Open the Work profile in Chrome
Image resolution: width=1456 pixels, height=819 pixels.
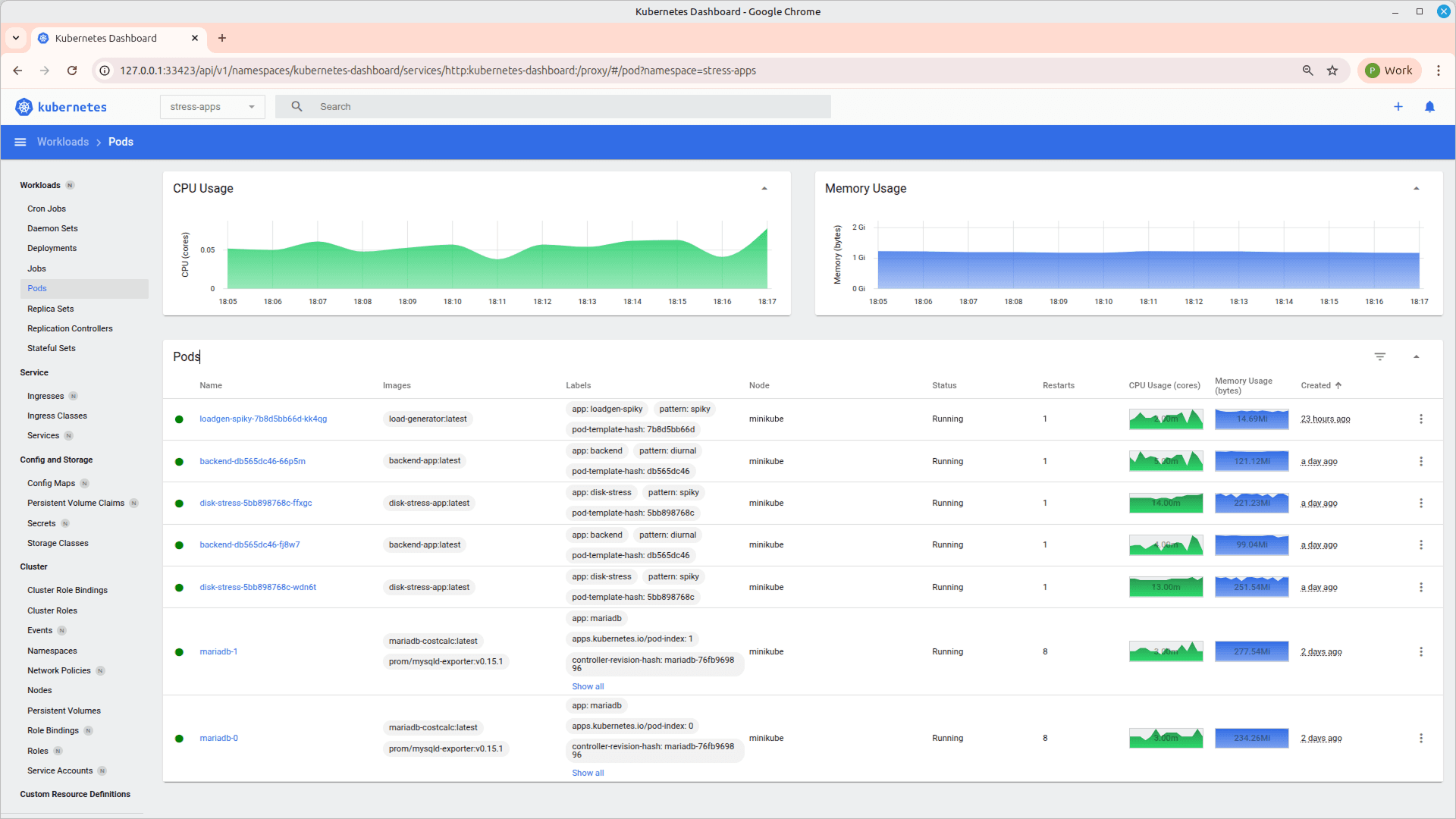(1389, 70)
